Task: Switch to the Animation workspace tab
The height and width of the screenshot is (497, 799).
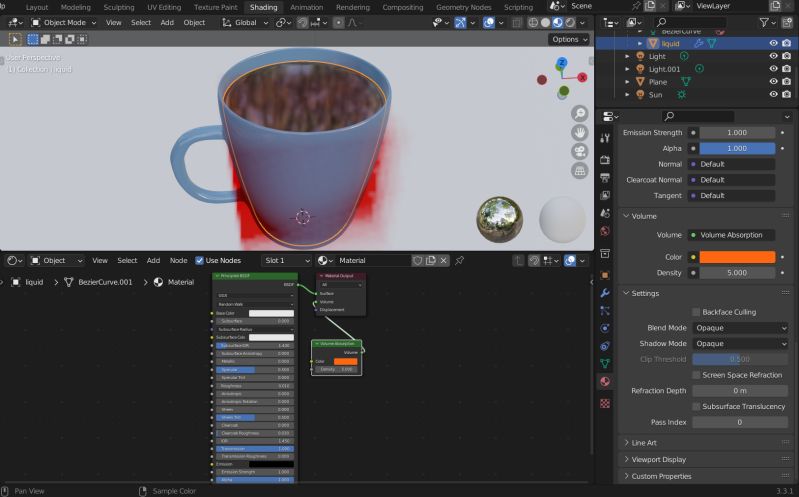Action: (x=306, y=7)
